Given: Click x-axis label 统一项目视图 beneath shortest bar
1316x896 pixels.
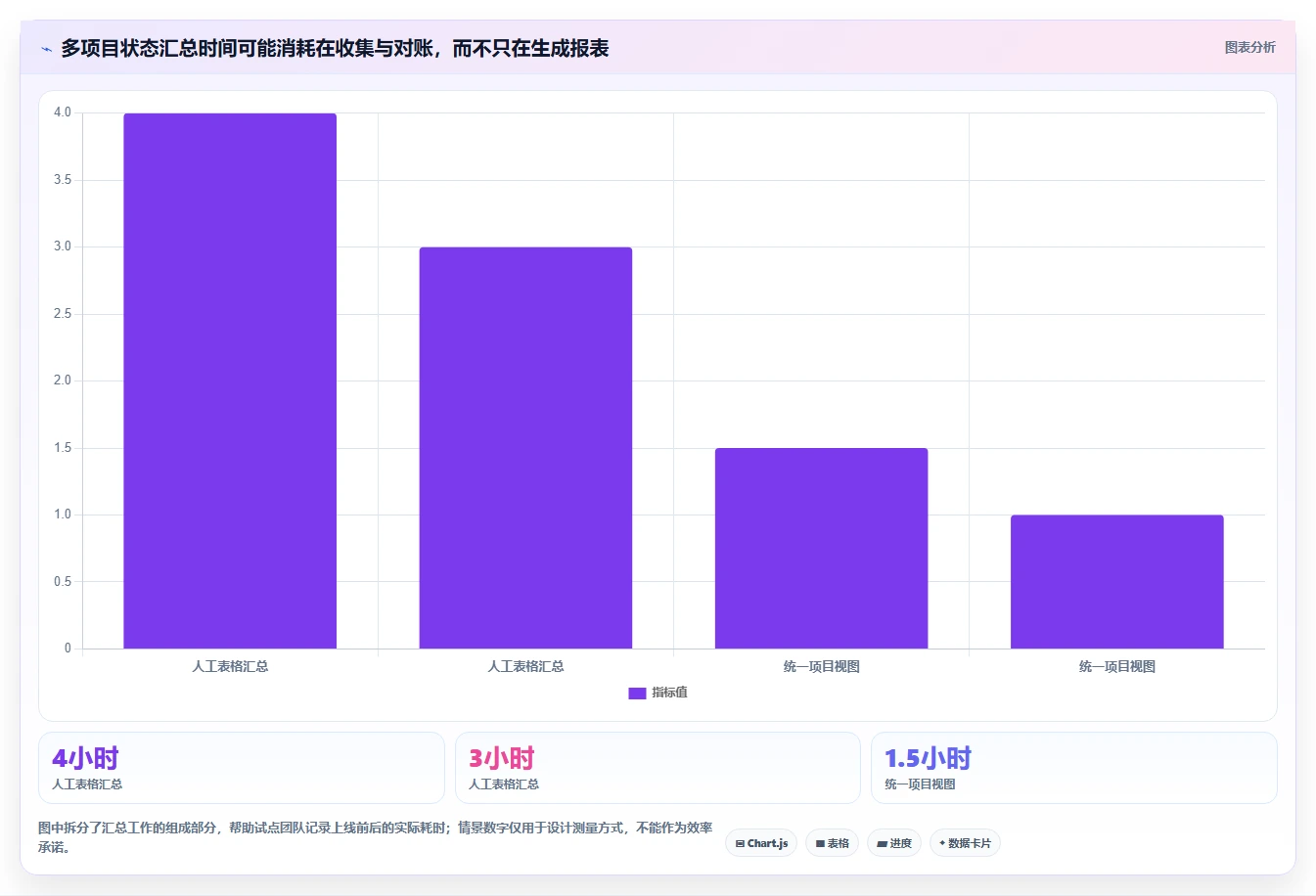Looking at the screenshot, I should (1116, 666).
